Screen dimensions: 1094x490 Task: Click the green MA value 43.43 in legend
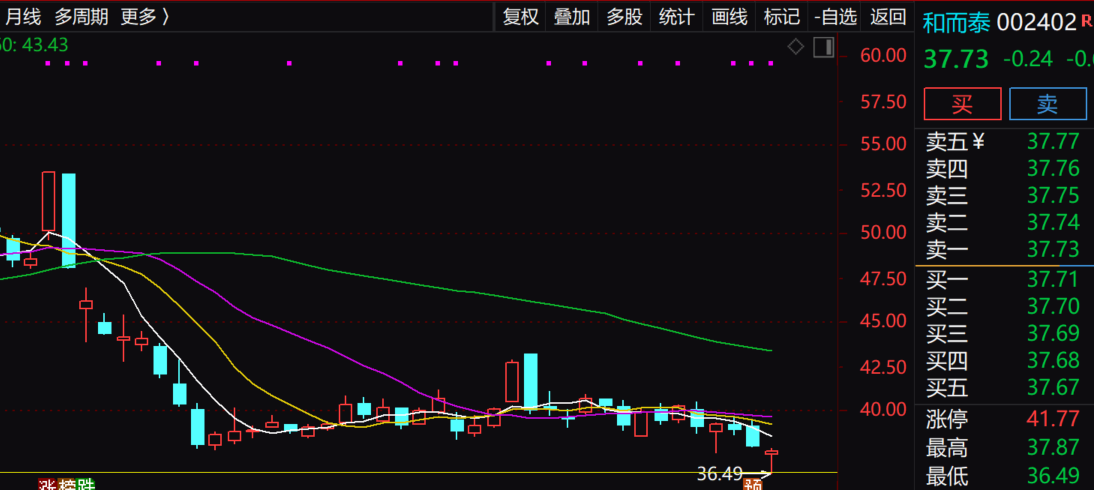pyautogui.click(x=45, y=45)
